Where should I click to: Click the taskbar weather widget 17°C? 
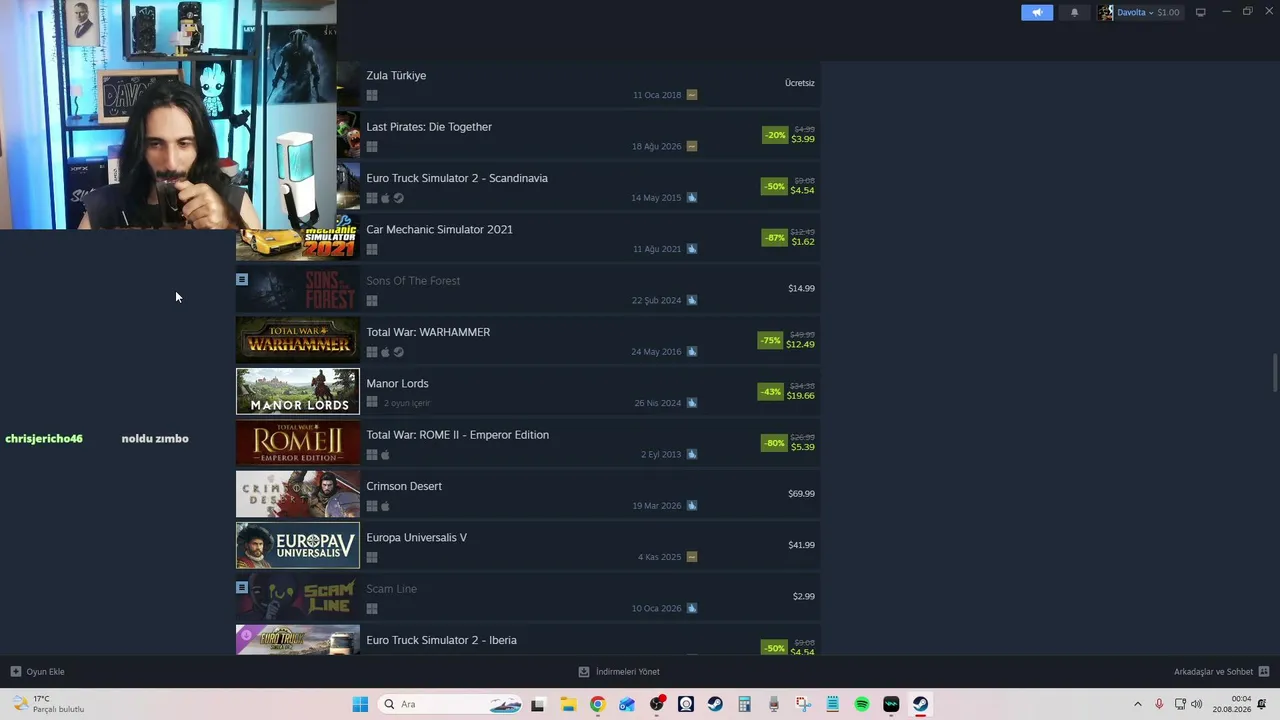tap(50, 704)
